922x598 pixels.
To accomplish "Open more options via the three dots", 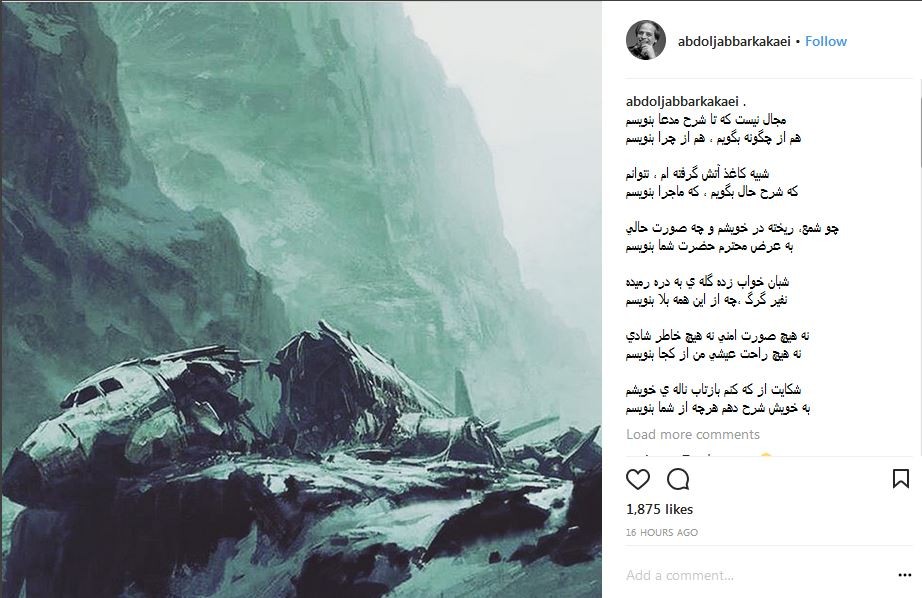I will click(x=905, y=575).
